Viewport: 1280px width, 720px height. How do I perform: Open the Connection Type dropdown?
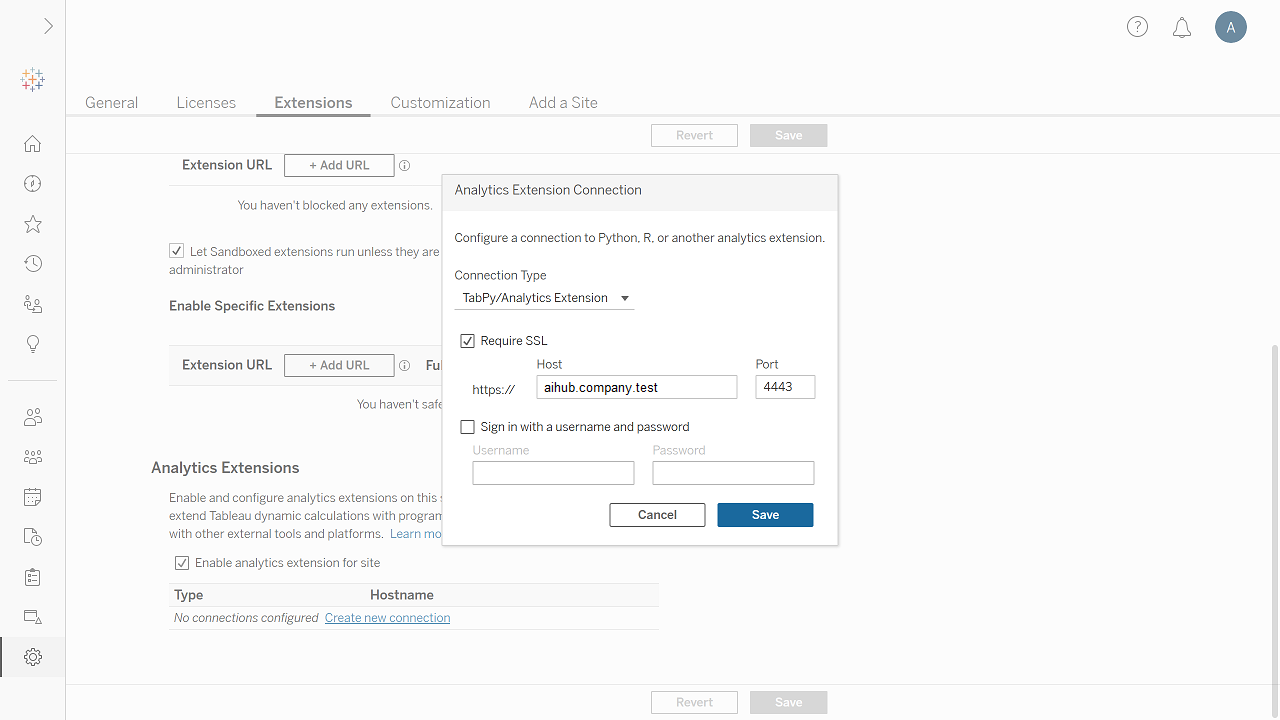[544, 298]
